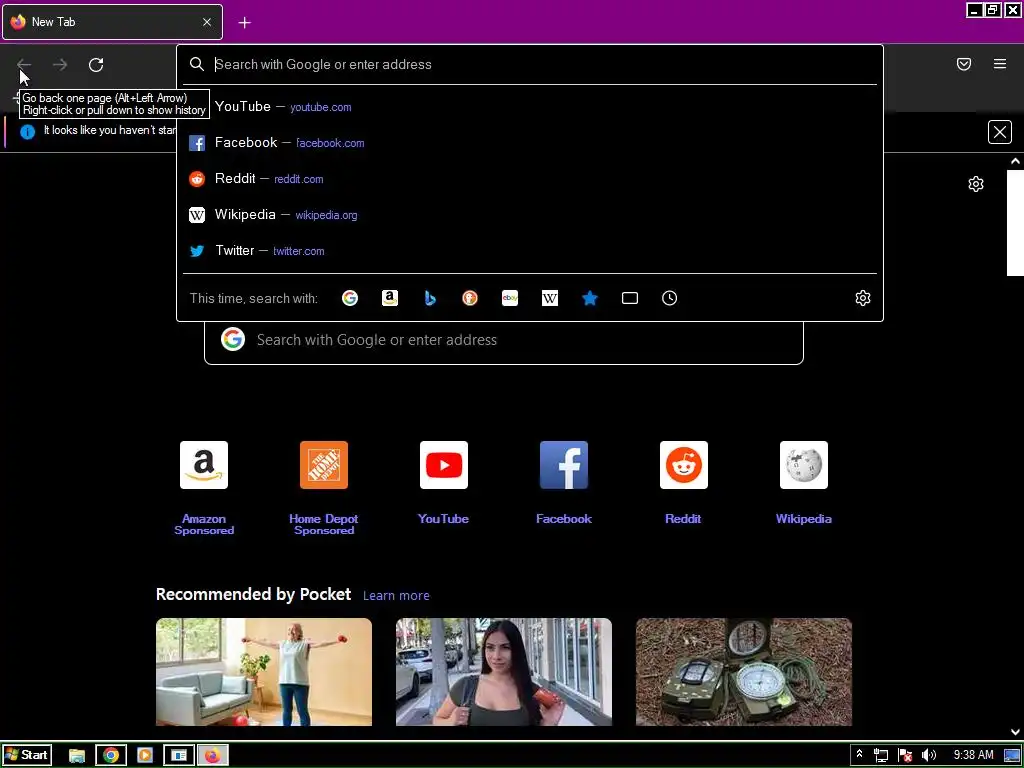Choose the Facebook facebook.com suggestion
The width and height of the screenshot is (1024, 768).
click(x=529, y=142)
